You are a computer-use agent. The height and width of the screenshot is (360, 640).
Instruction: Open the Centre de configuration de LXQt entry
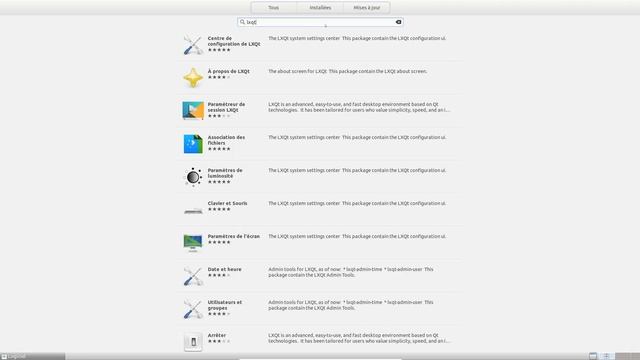click(x=320, y=44)
